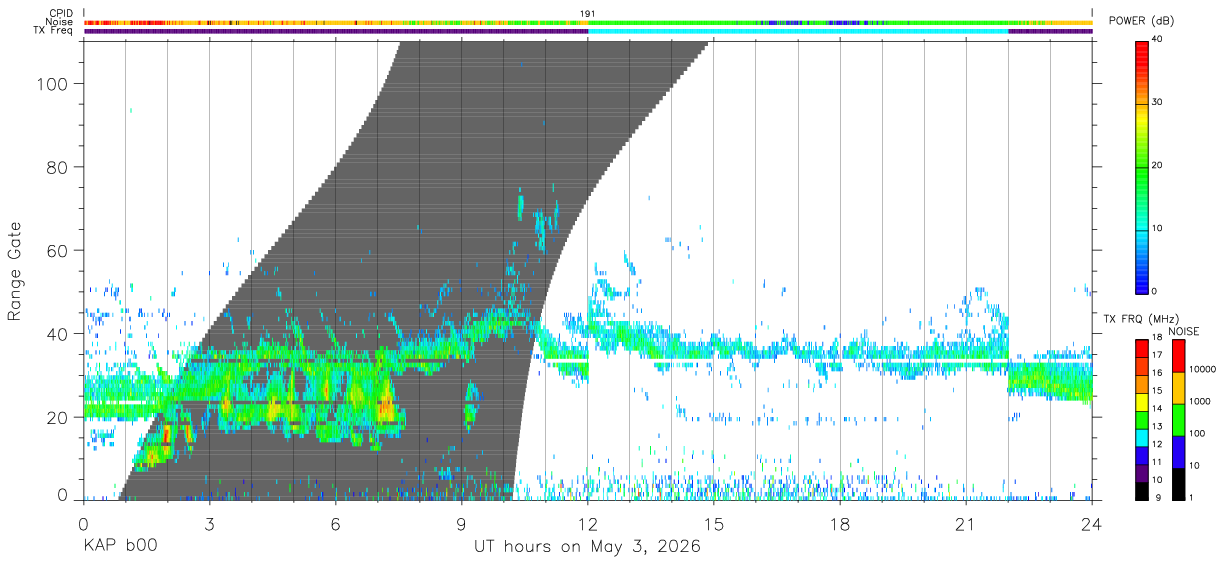Select the Noise row label
This screenshot has height=567, width=1228.
[61, 22]
